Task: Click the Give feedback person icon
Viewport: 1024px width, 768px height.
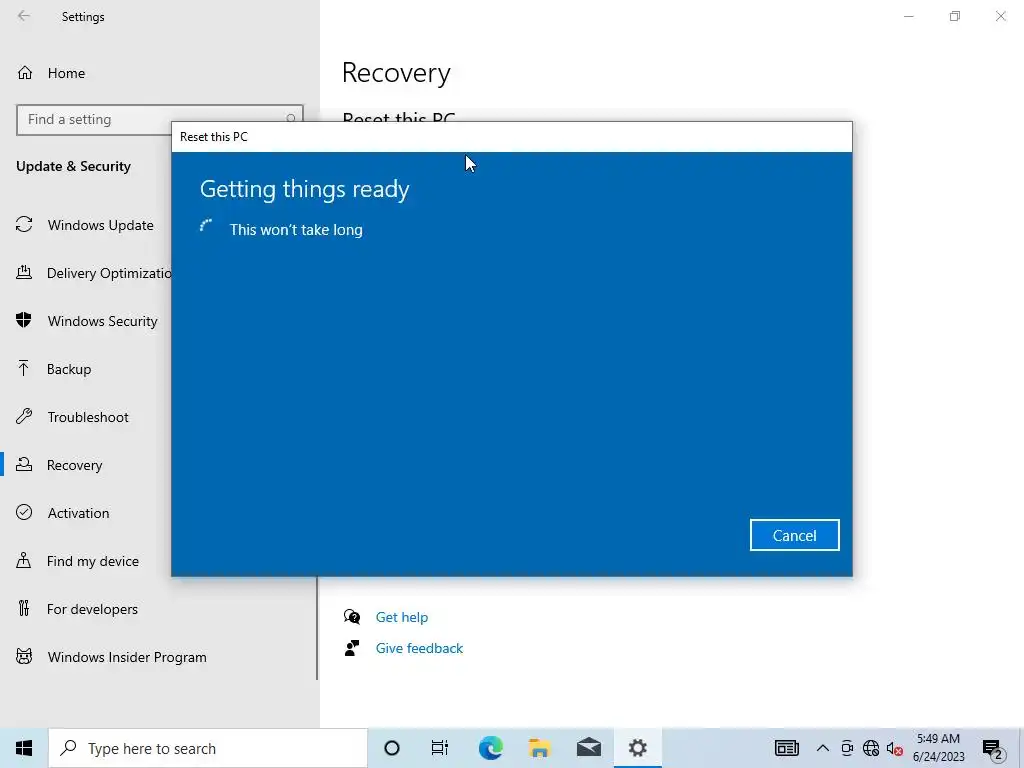Action: (x=352, y=648)
